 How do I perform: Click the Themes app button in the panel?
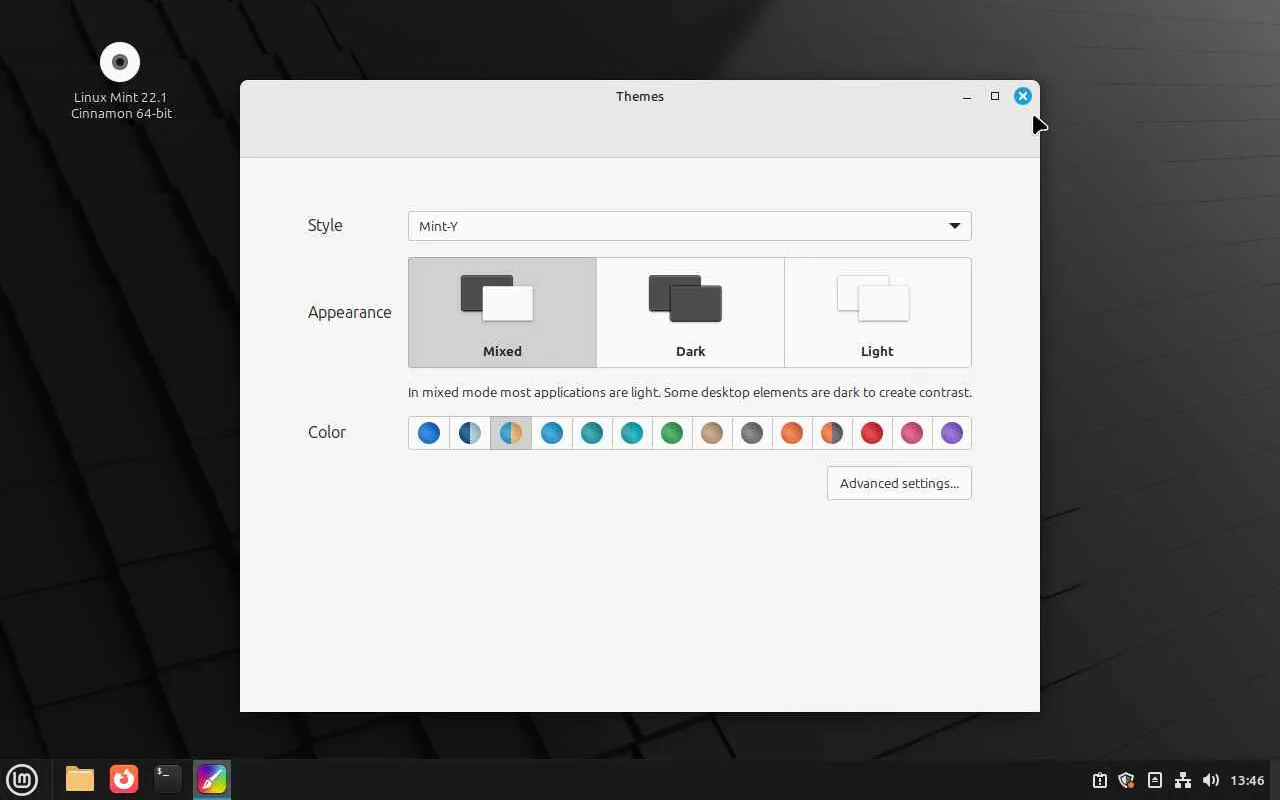pos(212,779)
